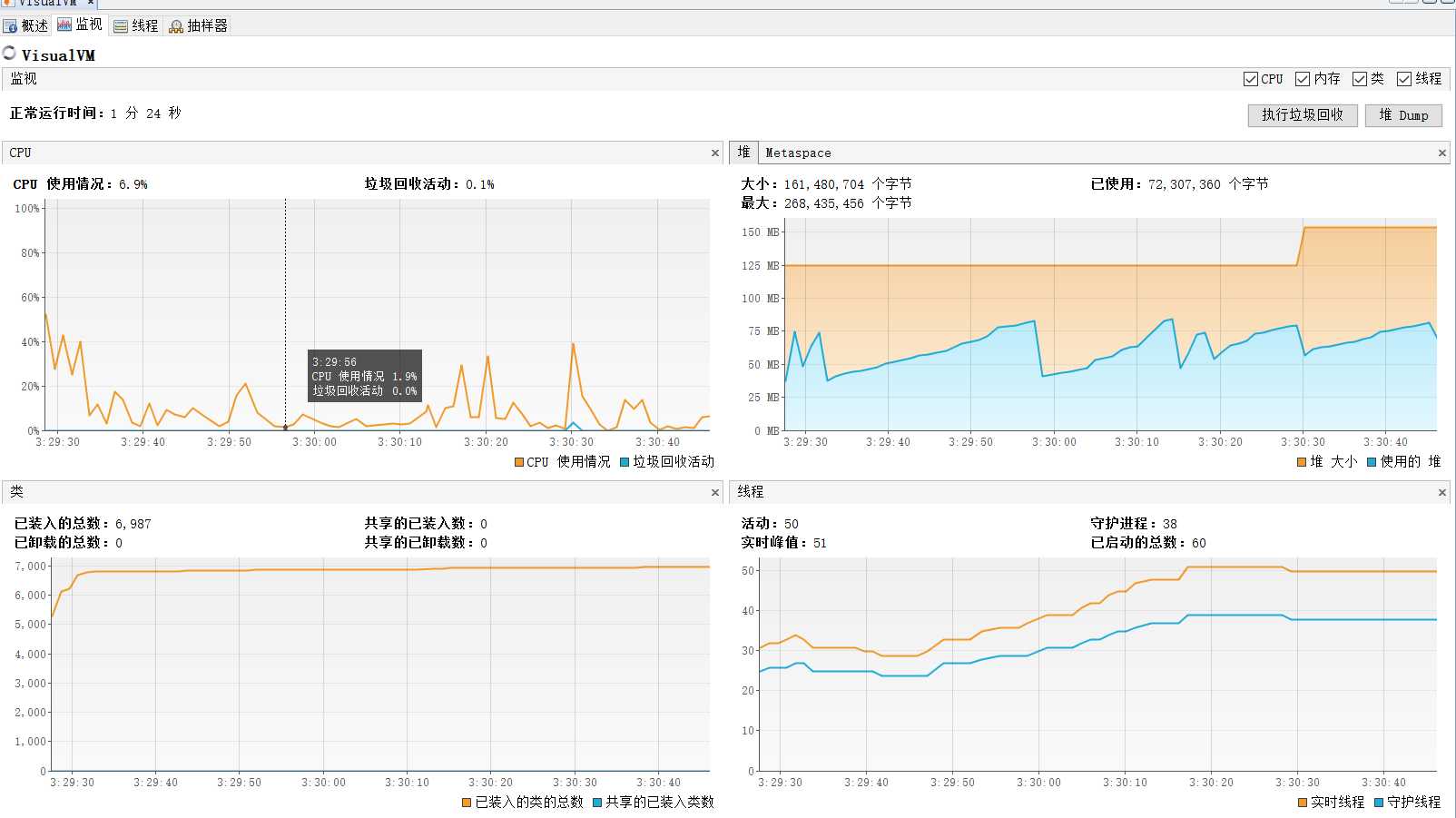This screenshot has width=1456, height=818.
Task: Select the 监视 monitor tab
Action: 80,25
